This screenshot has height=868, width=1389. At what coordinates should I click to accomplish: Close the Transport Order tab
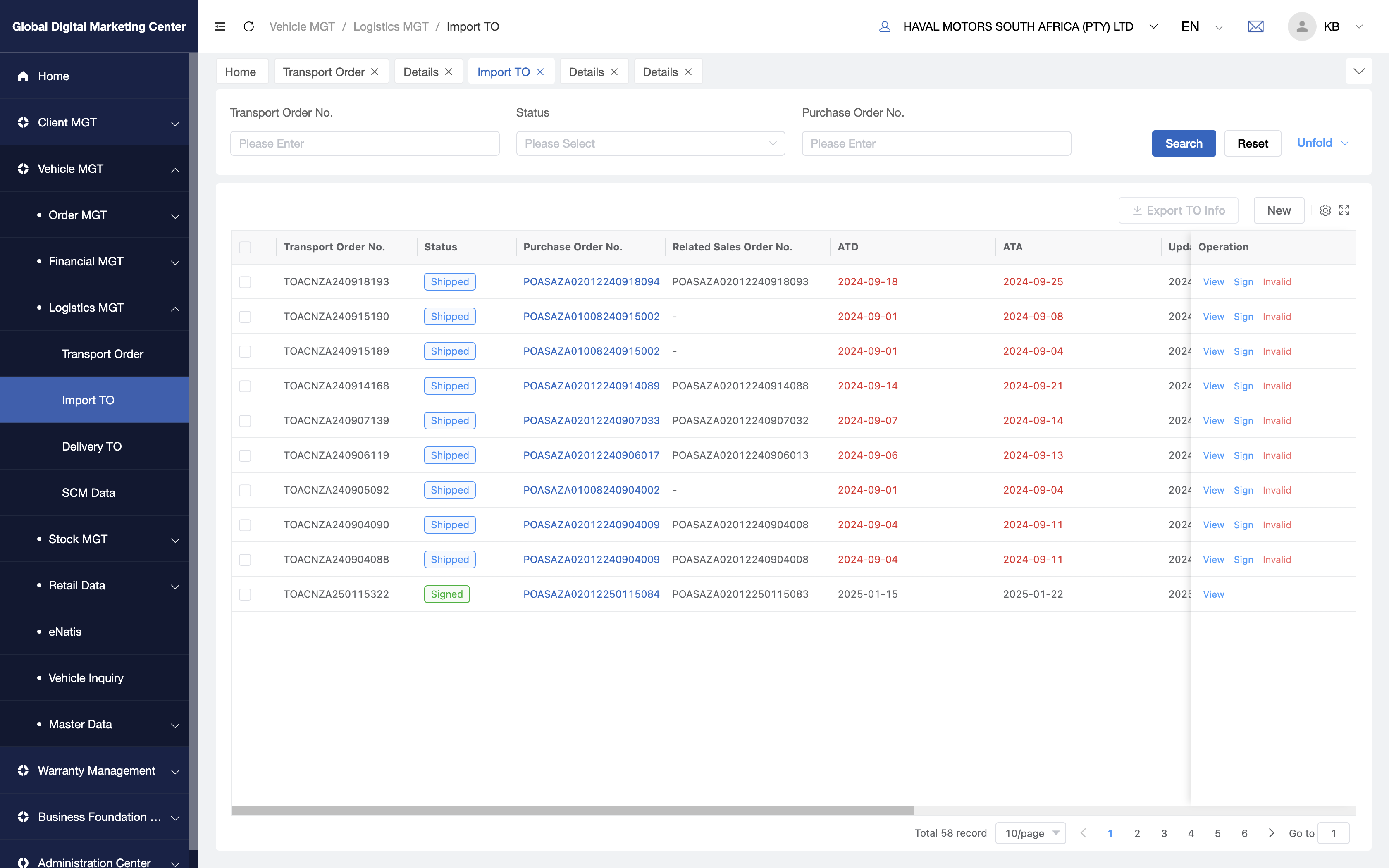[x=375, y=72]
